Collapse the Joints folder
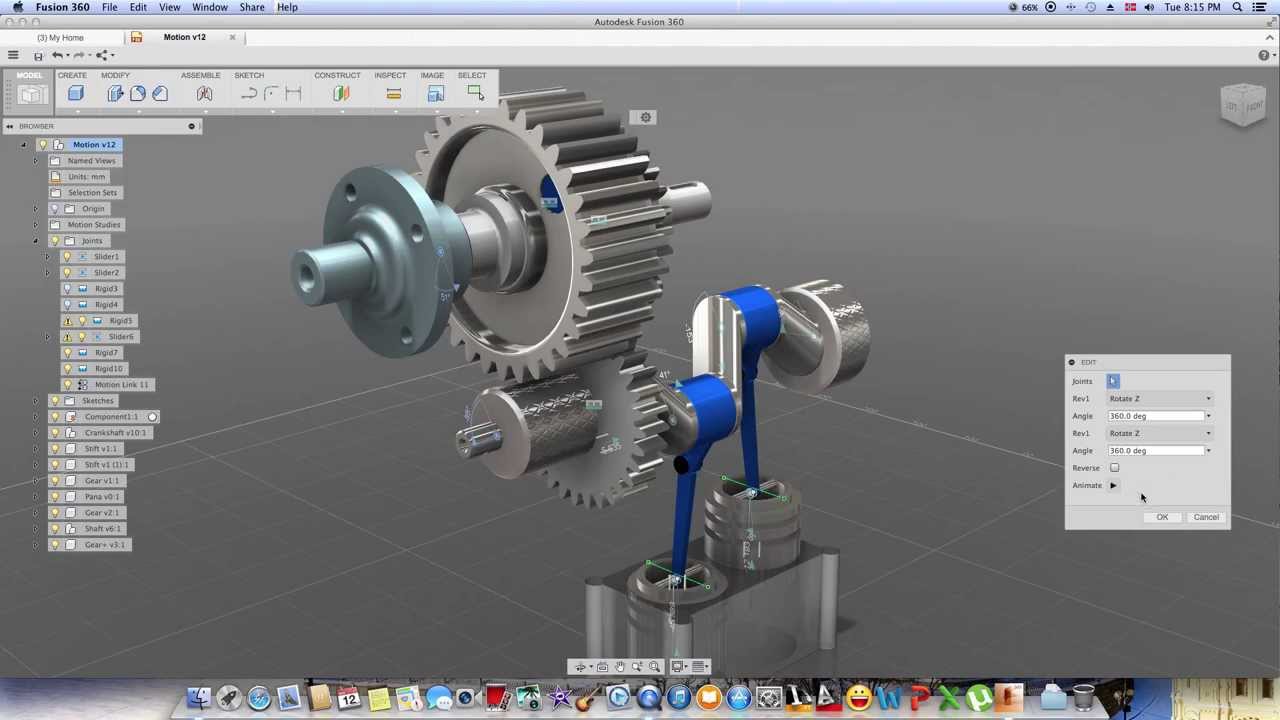The width and height of the screenshot is (1280, 720). coord(35,240)
